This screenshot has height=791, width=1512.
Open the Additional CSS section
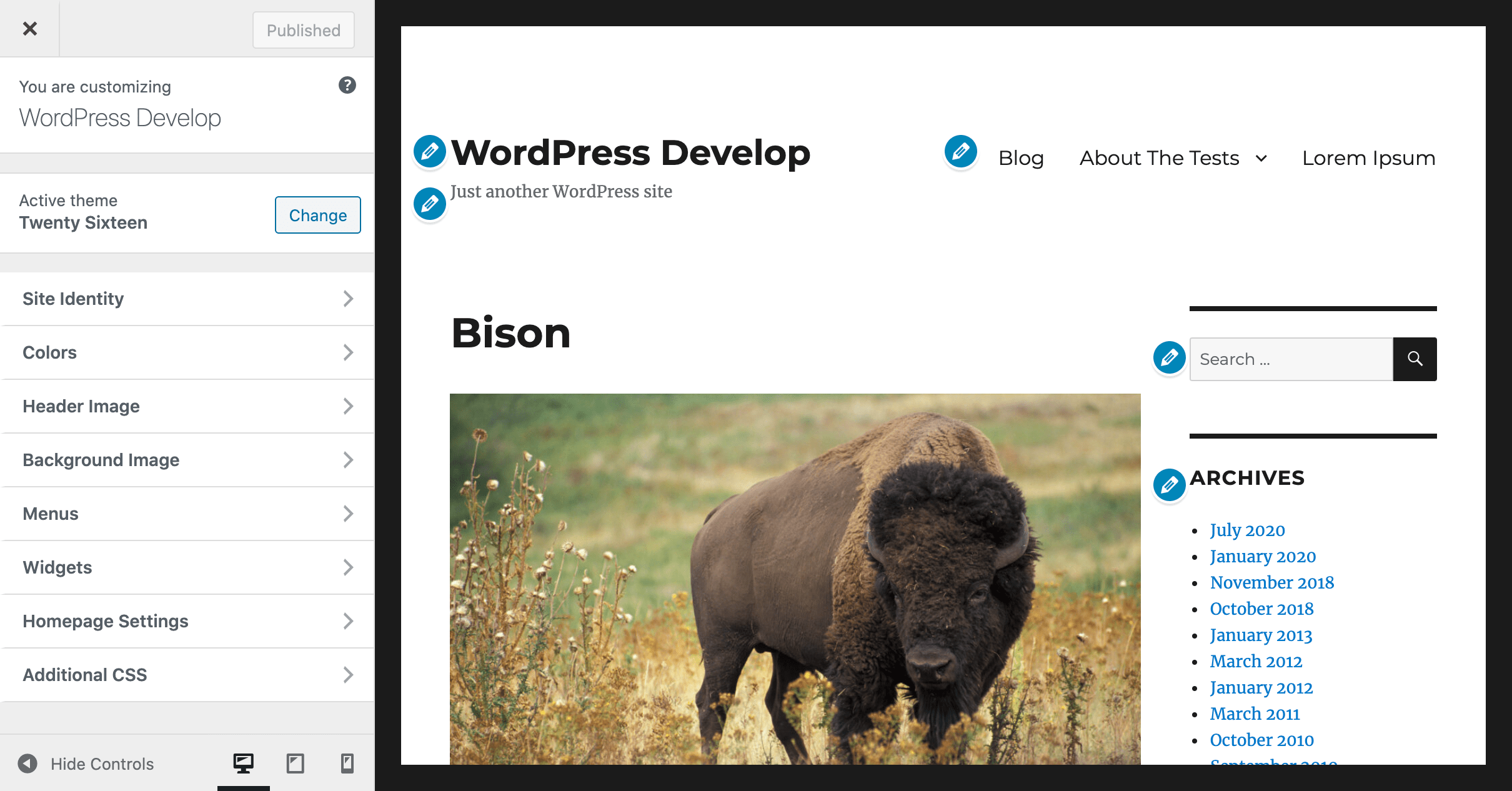coord(187,675)
